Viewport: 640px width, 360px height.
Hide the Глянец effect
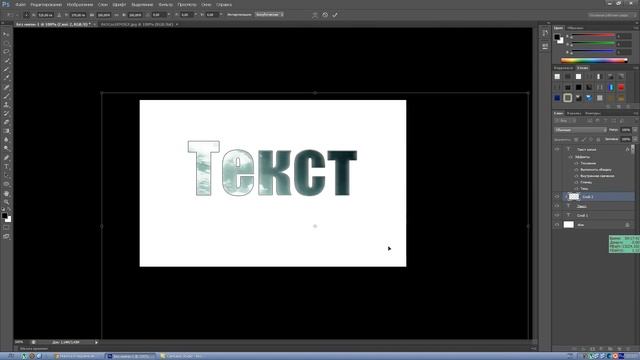pos(576,182)
